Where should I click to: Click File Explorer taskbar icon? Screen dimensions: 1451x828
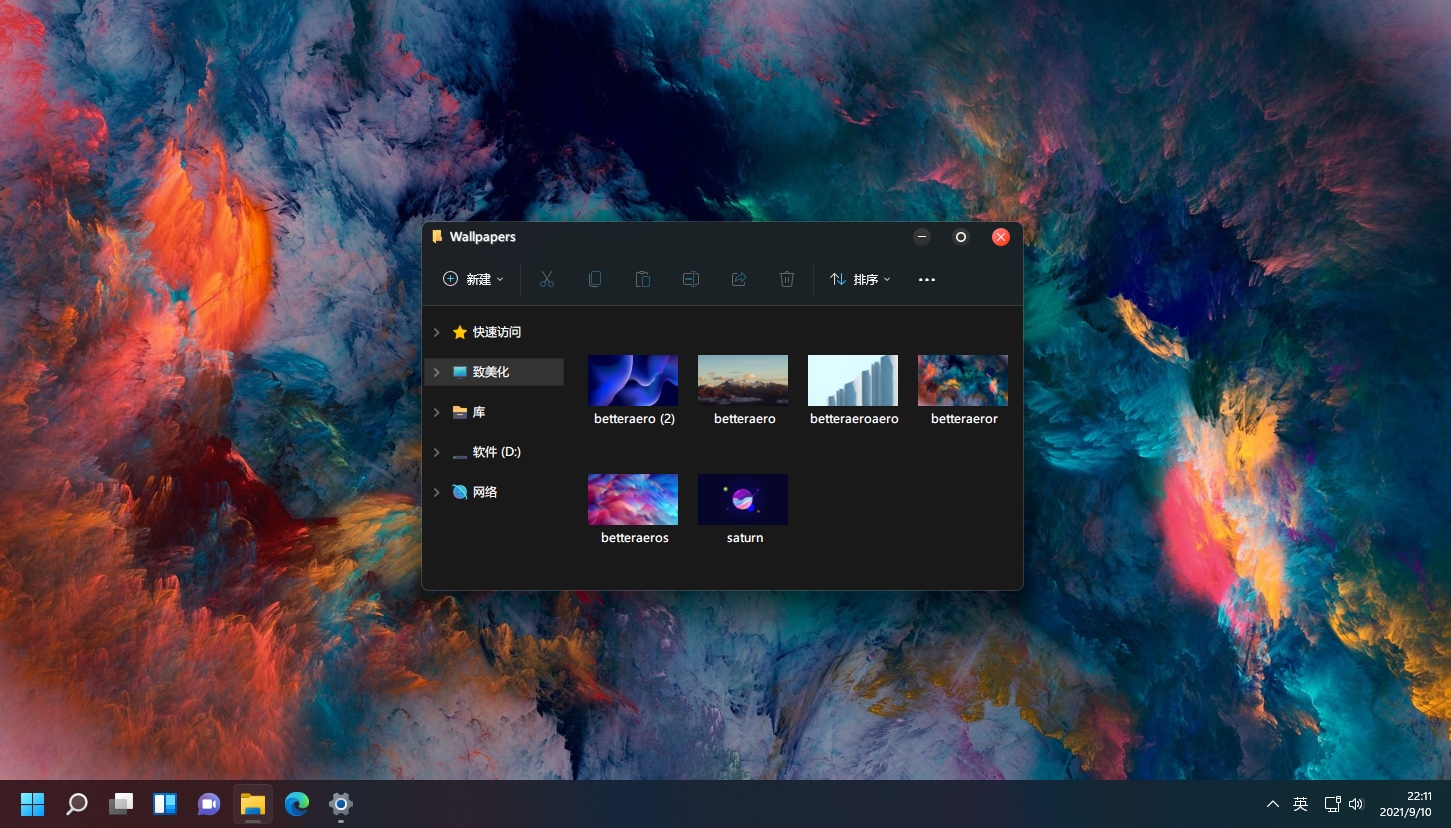coord(253,804)
